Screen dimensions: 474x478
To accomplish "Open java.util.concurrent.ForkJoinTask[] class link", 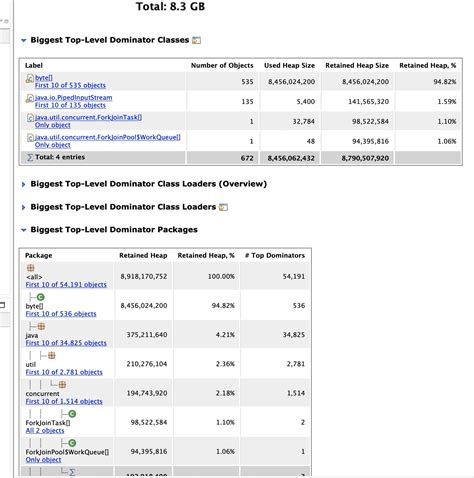I will click(88, 117).
